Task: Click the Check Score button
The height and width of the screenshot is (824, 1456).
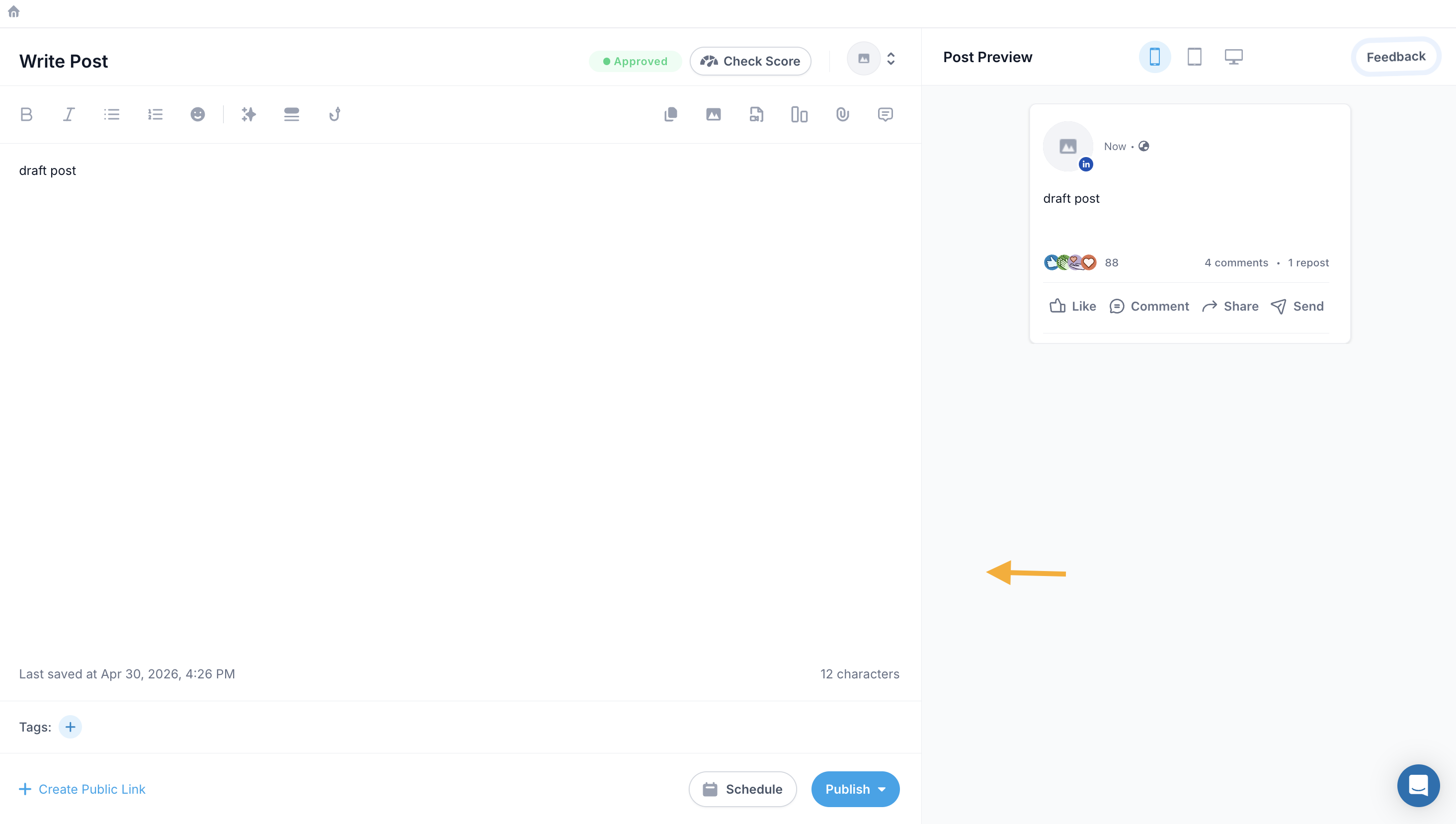Action: coord(750,61)
